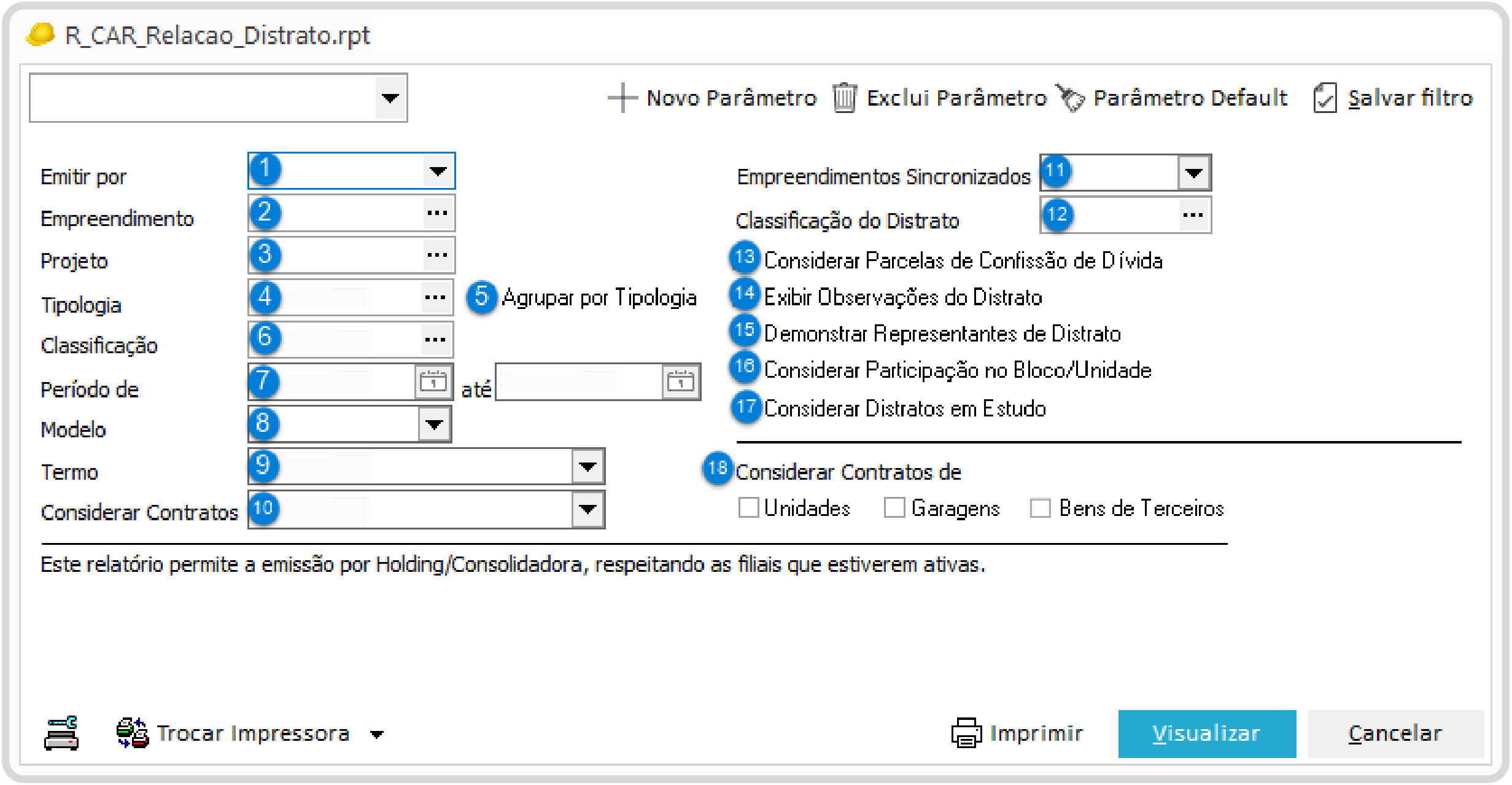This screenshot has width=1512, height=785.
Task: Open the Empreendimento lookup ellipsis button
Action: [x=437, y=213]
